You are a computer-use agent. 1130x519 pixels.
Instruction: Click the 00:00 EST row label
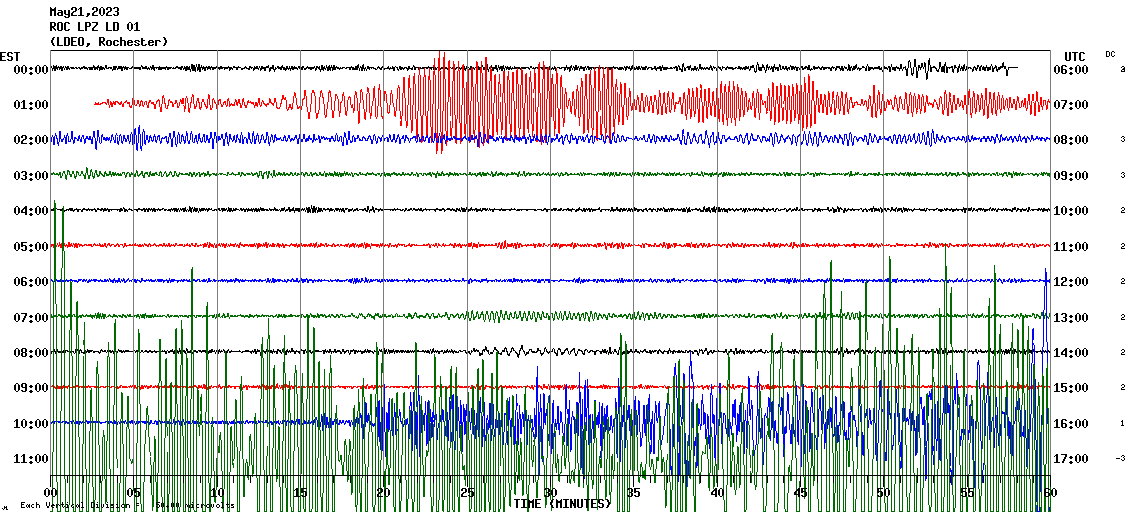click(x=30, y=70)
